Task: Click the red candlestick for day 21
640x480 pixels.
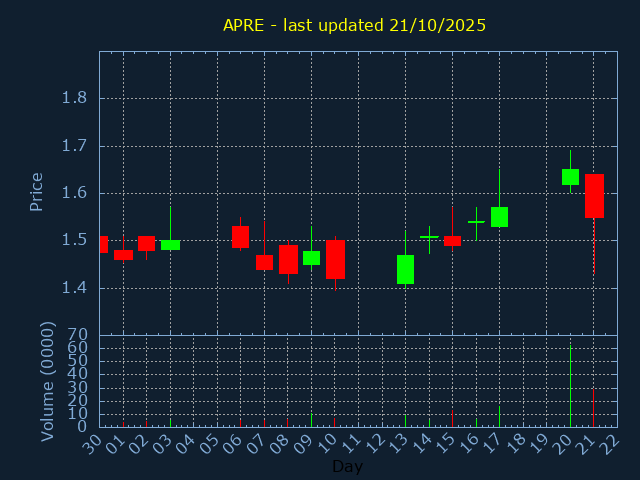Action: [x=594, y=196]
